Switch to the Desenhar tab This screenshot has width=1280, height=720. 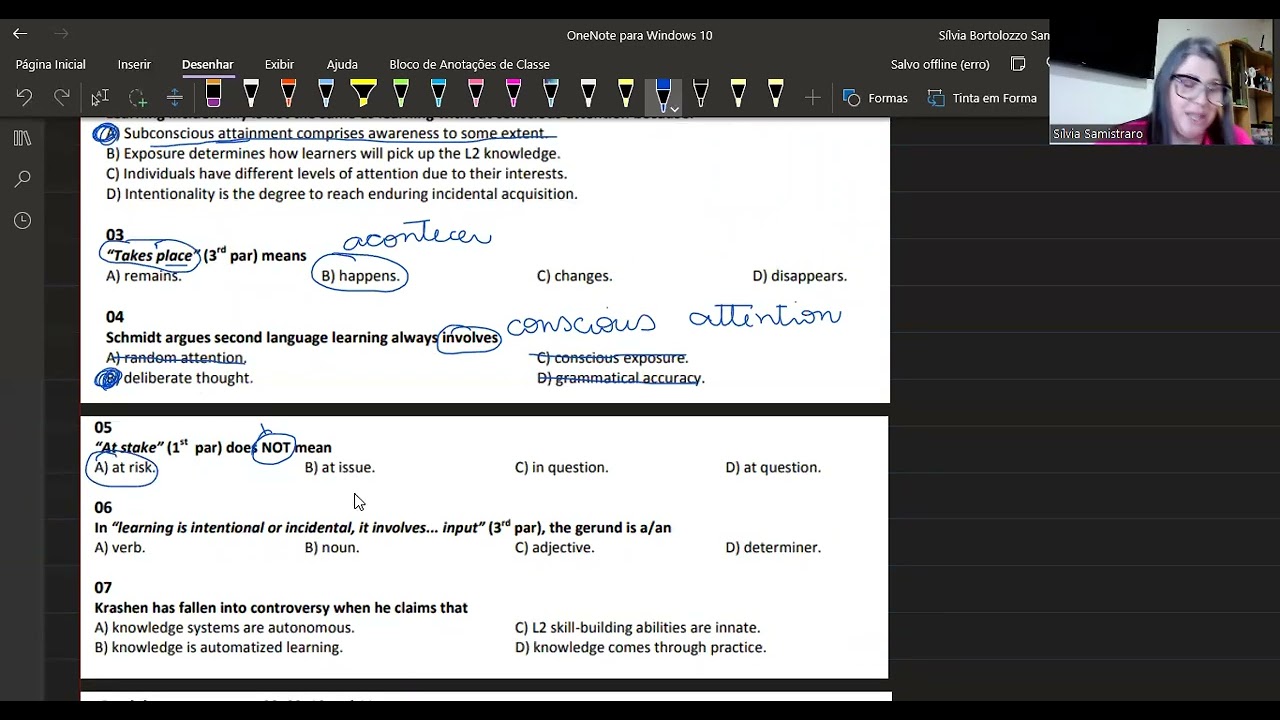pyautogui.click(x=207, y=64)
